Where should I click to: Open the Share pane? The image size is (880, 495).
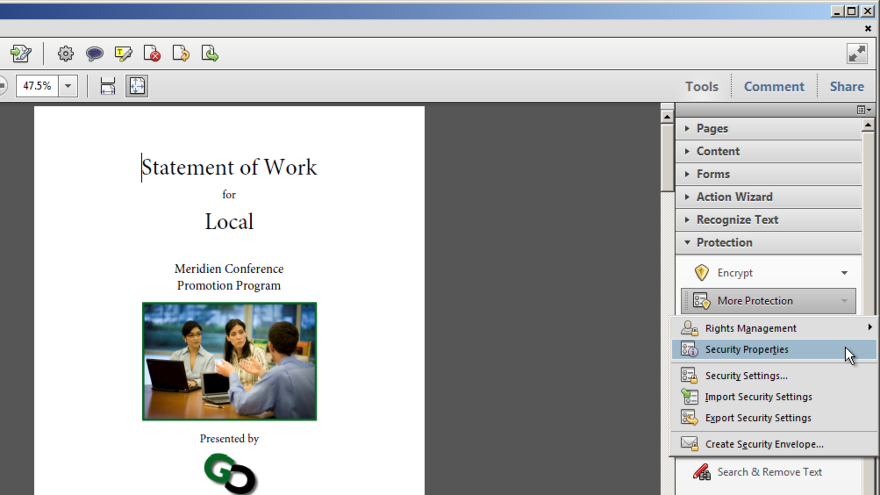tap(847, 86)
